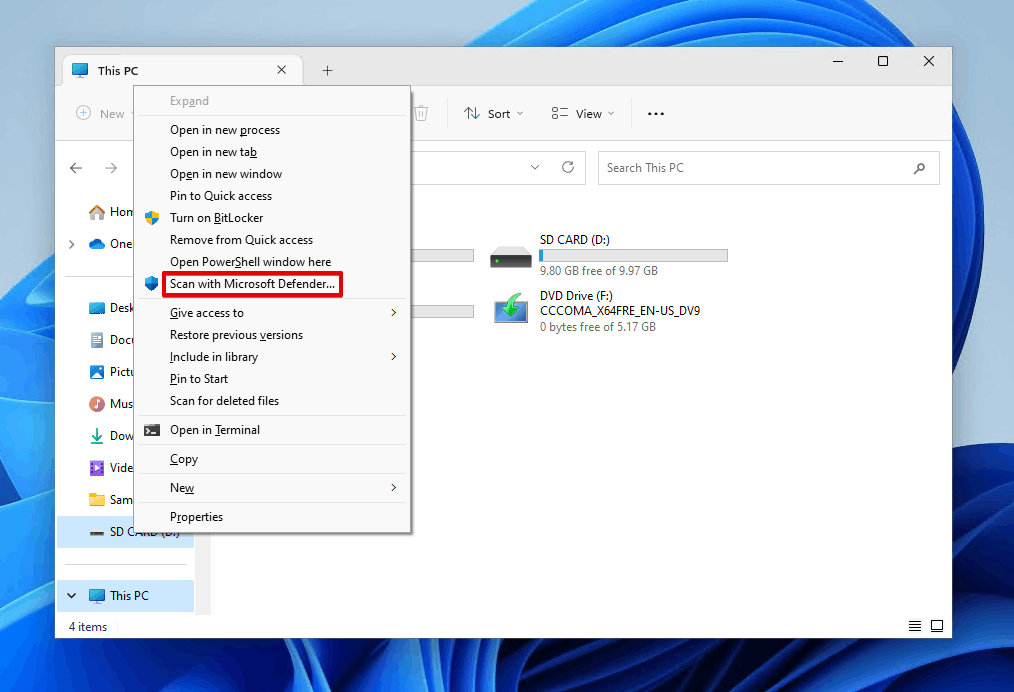This screenshot has height=692, width=1014.
Task: Select the Pictures icon in the sidebar
Action: pyautogui.click(x=97, y=372)
